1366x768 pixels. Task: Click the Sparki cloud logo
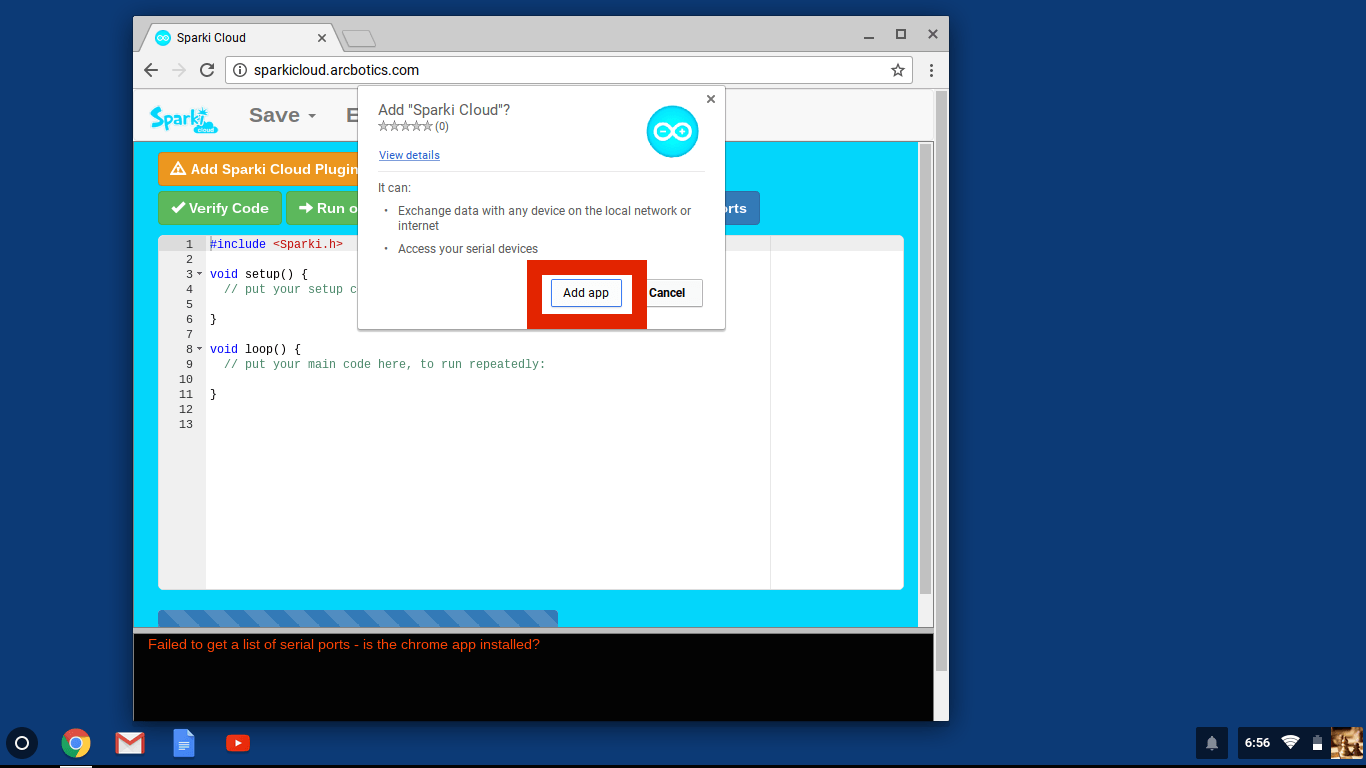pos(183,118)
